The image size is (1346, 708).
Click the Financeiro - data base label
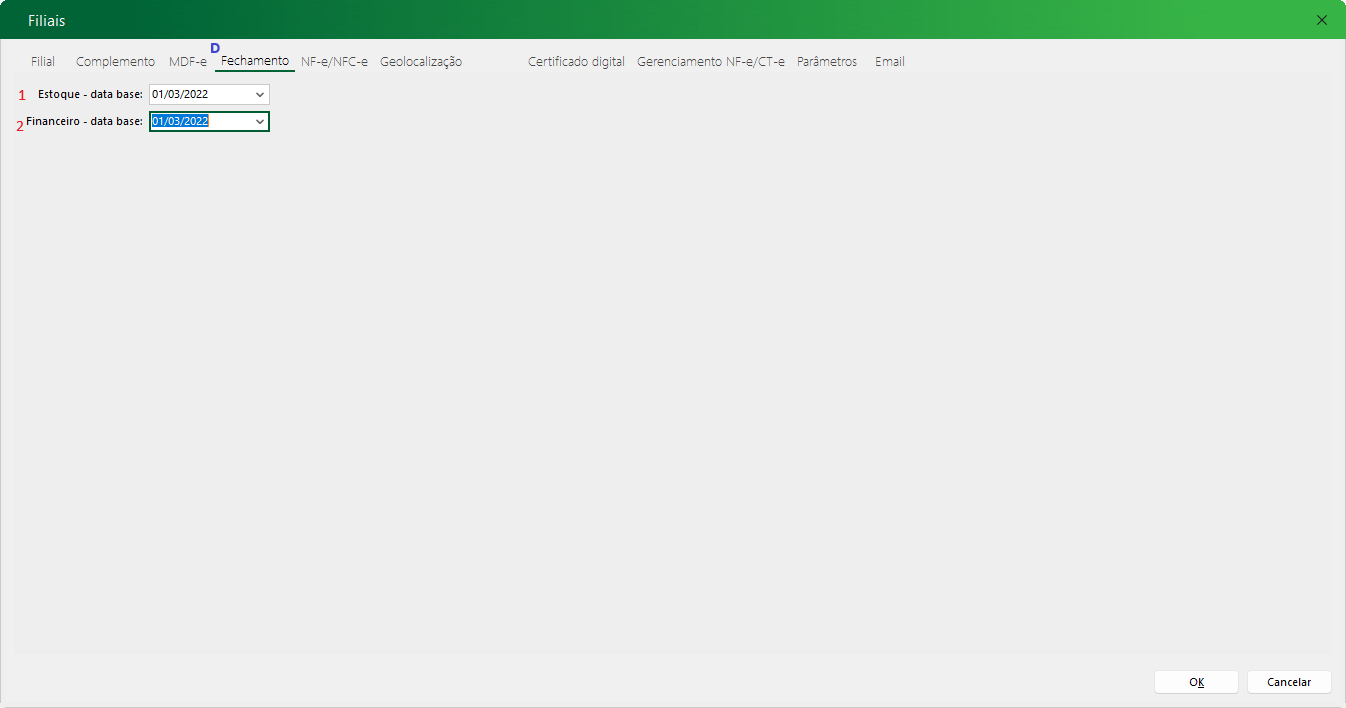pos(84,122)
